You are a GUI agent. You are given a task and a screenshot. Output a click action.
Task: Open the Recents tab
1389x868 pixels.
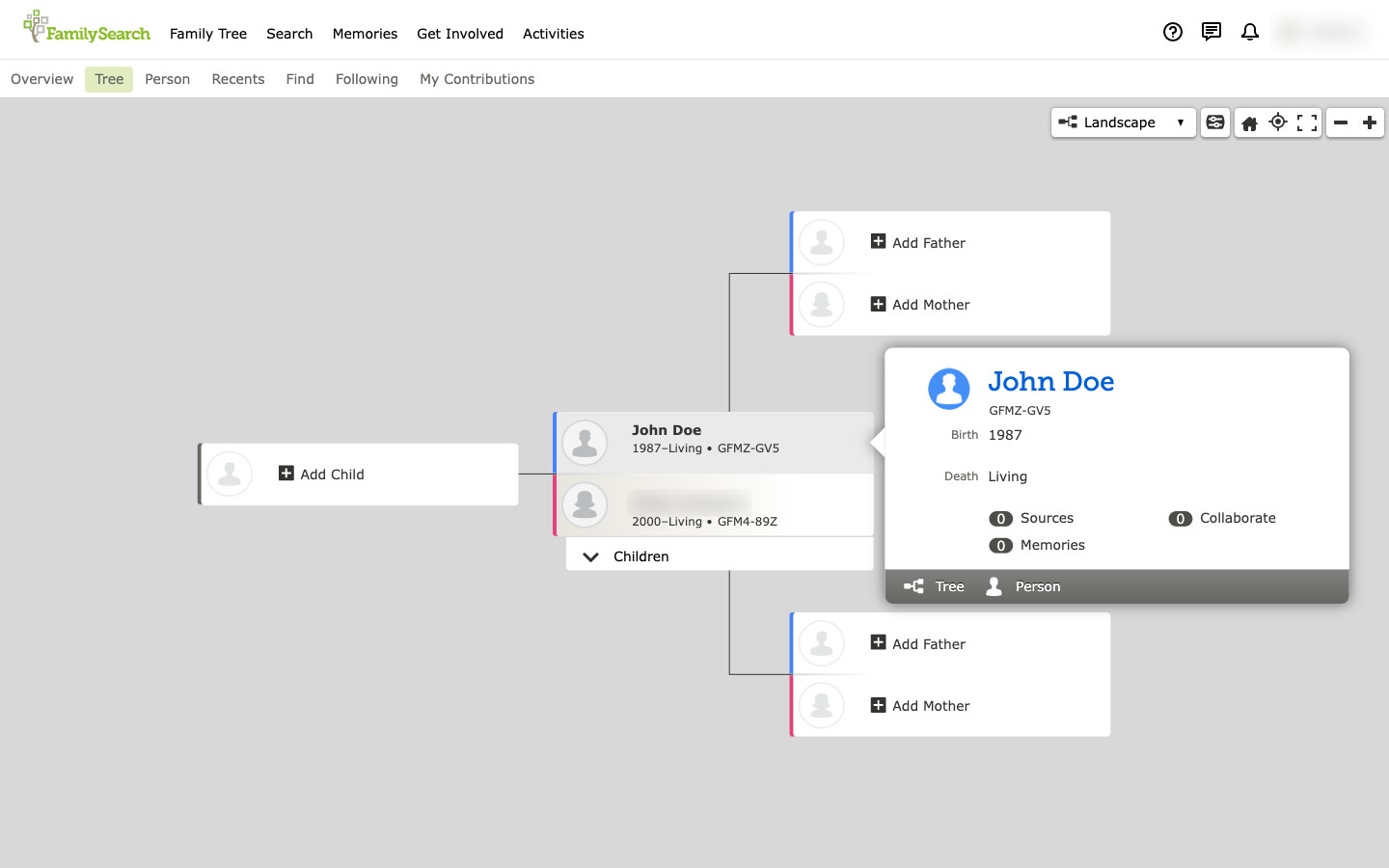click(x=238, y=79)
